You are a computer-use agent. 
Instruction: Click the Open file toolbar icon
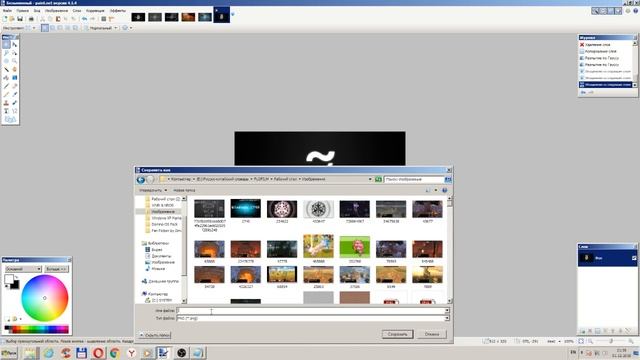click(x=12, y=19)
